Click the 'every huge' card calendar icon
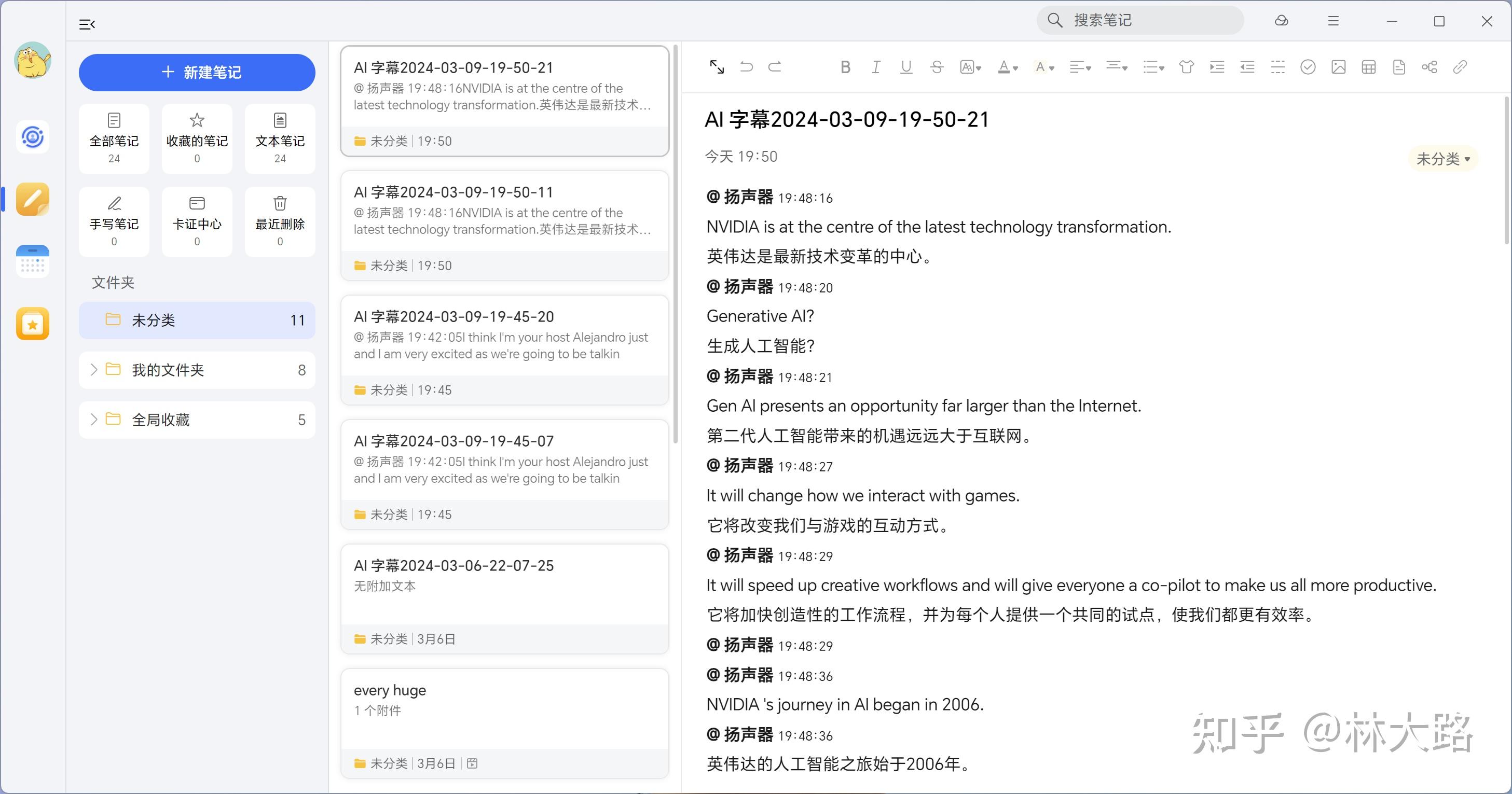The image size is (1512, 794). (x=472, y=763)
